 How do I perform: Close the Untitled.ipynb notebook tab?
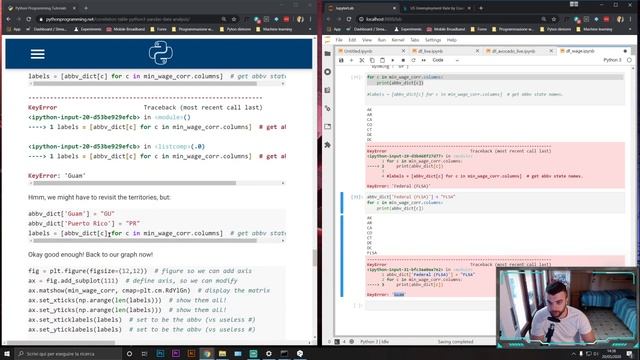(x=403, y=51)
